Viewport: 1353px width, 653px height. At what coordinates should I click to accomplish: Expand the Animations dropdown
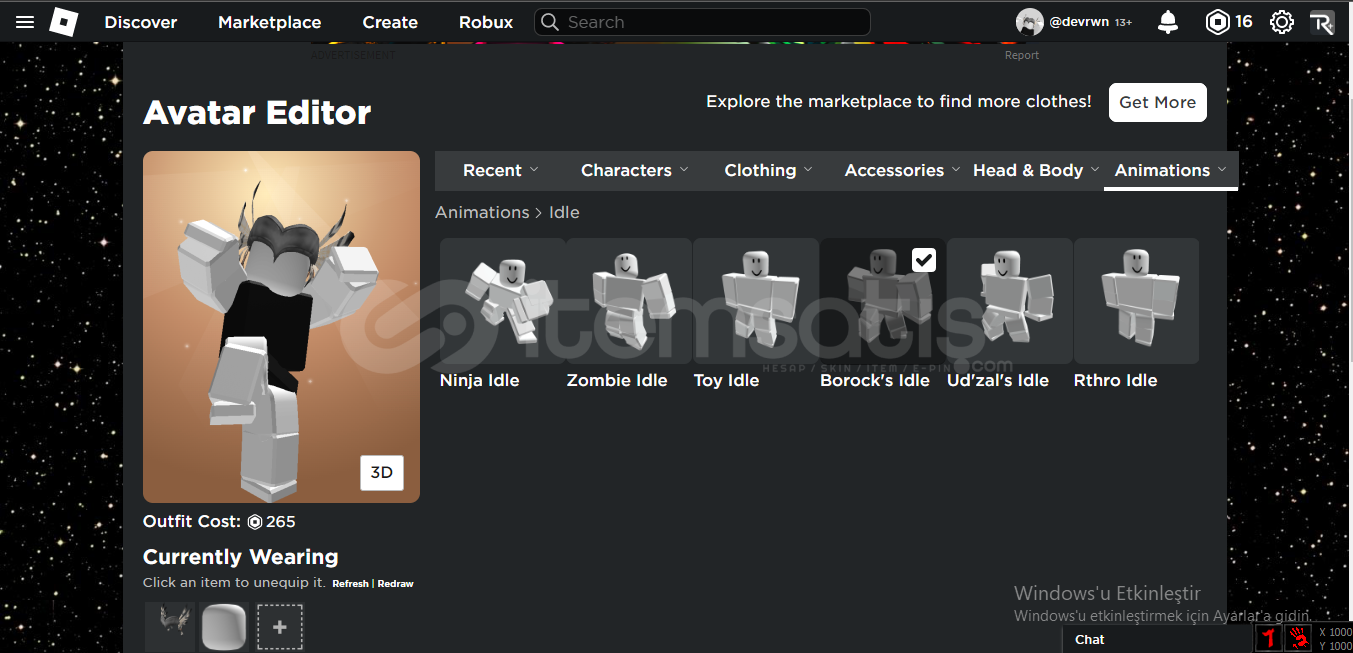click(1171, 170)
